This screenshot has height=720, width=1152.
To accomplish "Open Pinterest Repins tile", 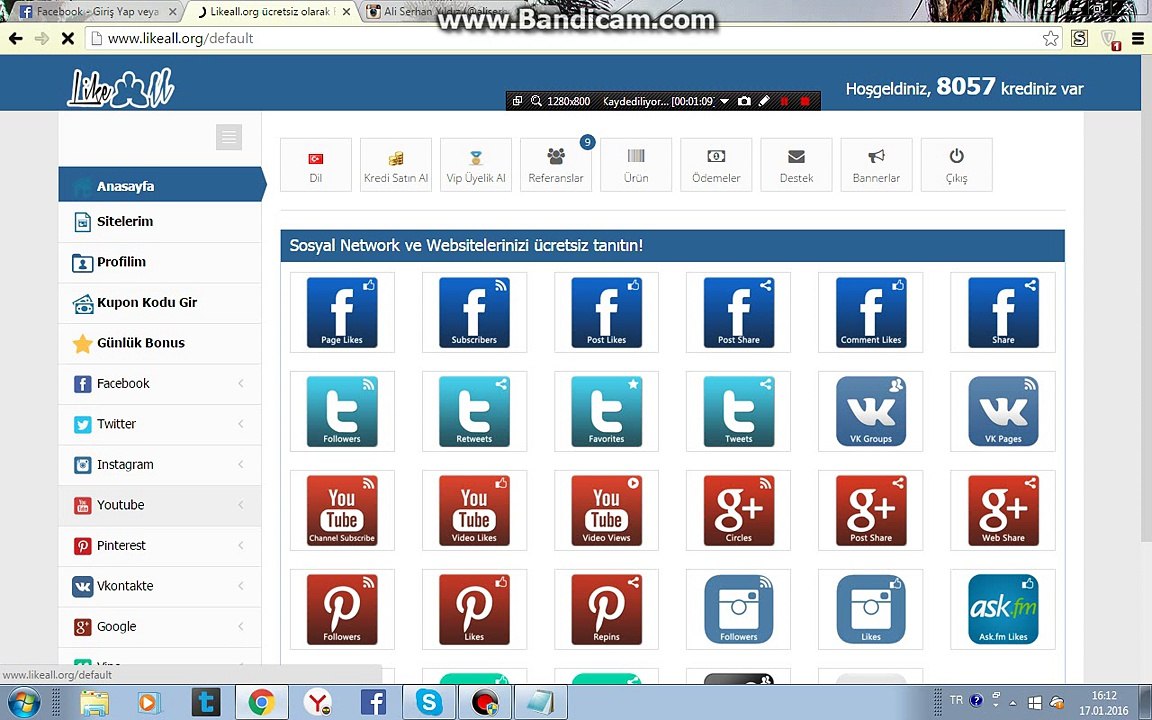I will coord(606,610).
